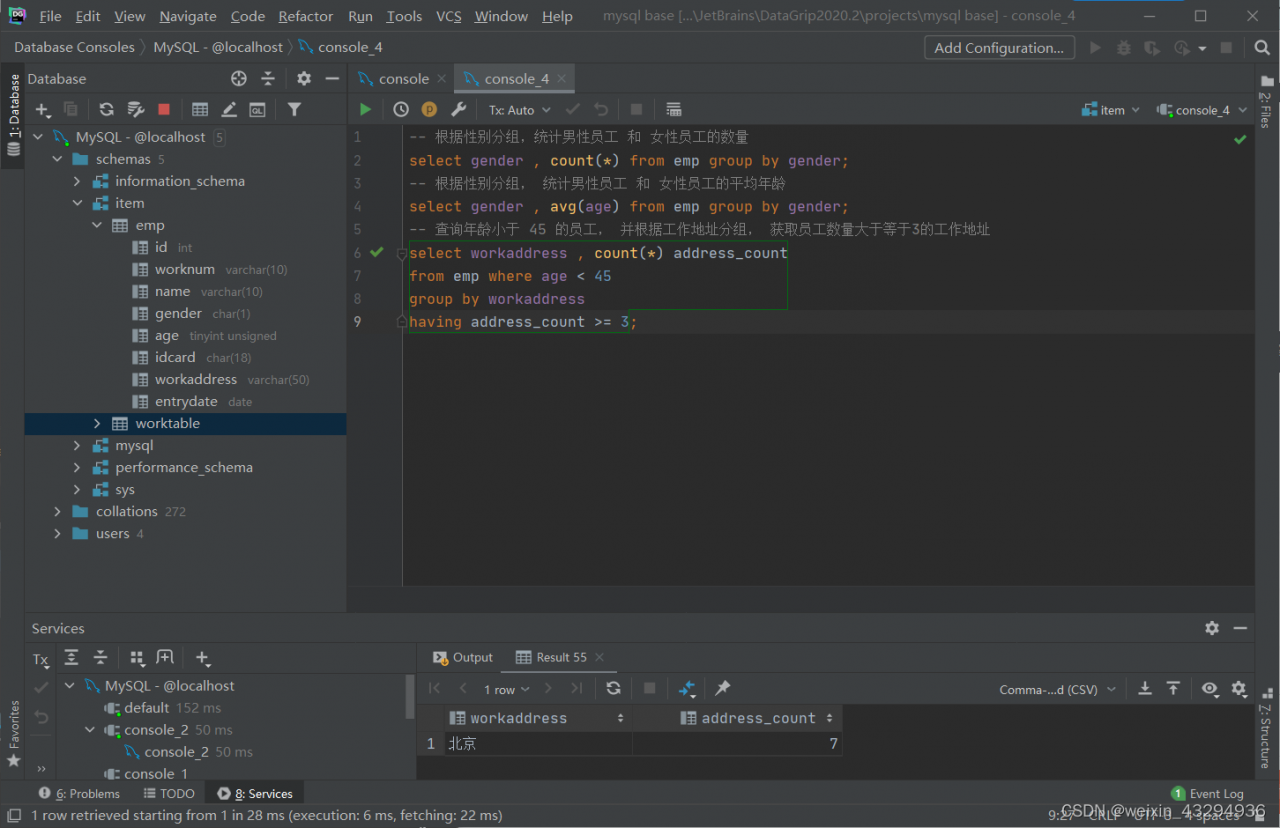Run the query with the green Execute button
Viewport: 1280px width, 828px height.
click(x=365, y=110)
